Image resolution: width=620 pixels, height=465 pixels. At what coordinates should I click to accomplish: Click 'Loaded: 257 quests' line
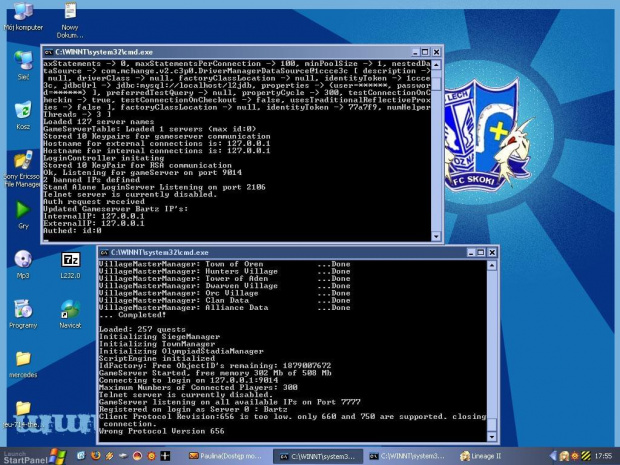142,329
